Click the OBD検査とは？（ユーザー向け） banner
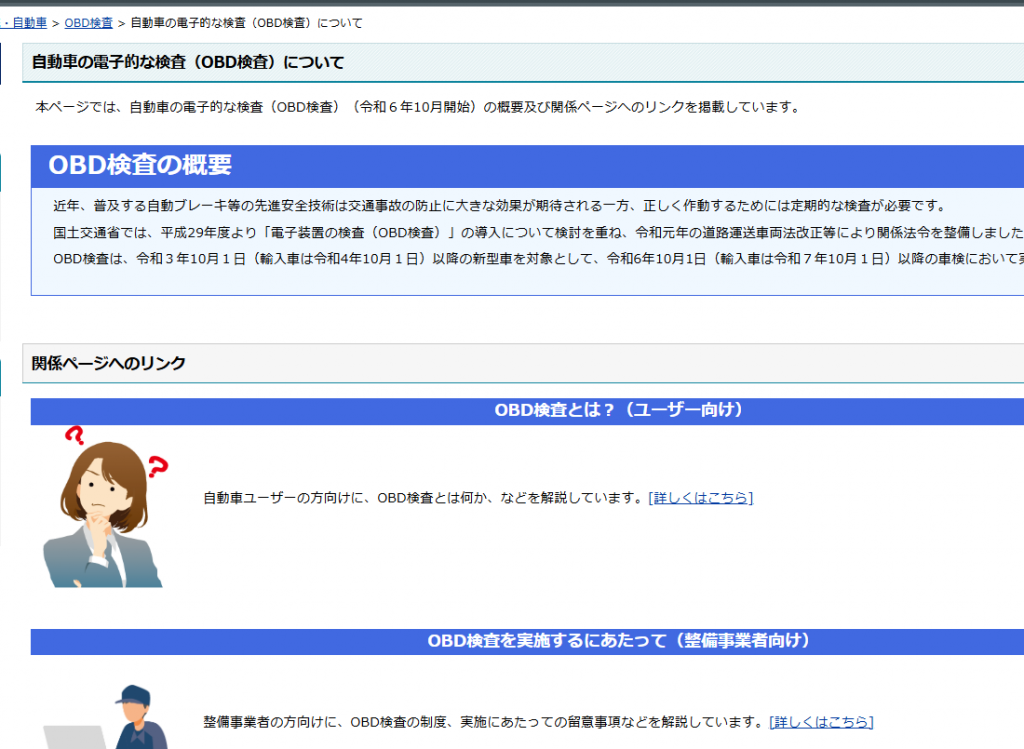This screenshot has width=1024, height=749. coord(527,411)
